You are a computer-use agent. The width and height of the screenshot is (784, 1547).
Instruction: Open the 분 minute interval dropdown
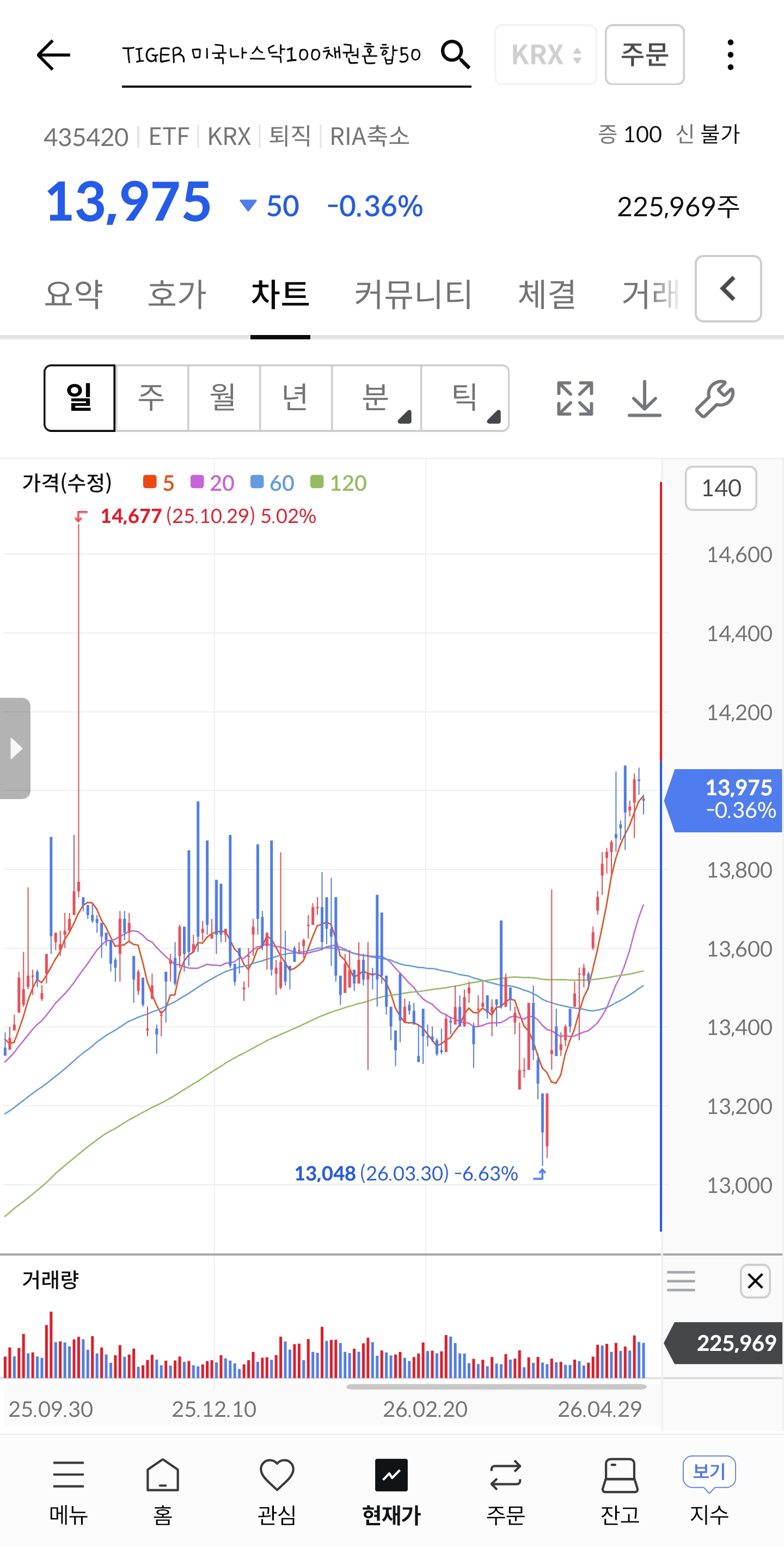click(376, 398)
